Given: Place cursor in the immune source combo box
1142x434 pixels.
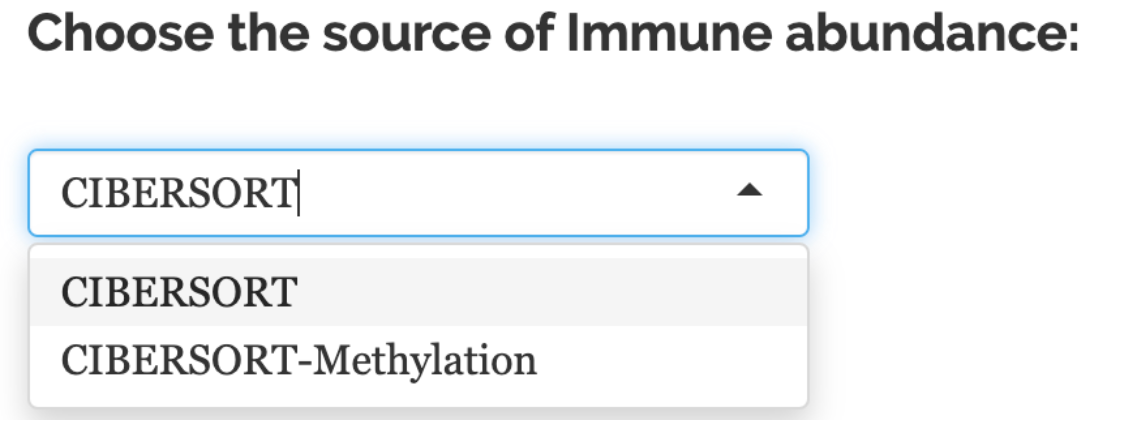Looking at the screenshot, I should click(x=400, y=192).
